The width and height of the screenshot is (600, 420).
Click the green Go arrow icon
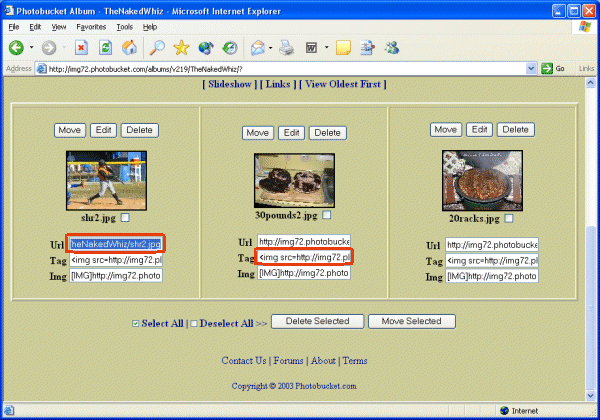547,68
